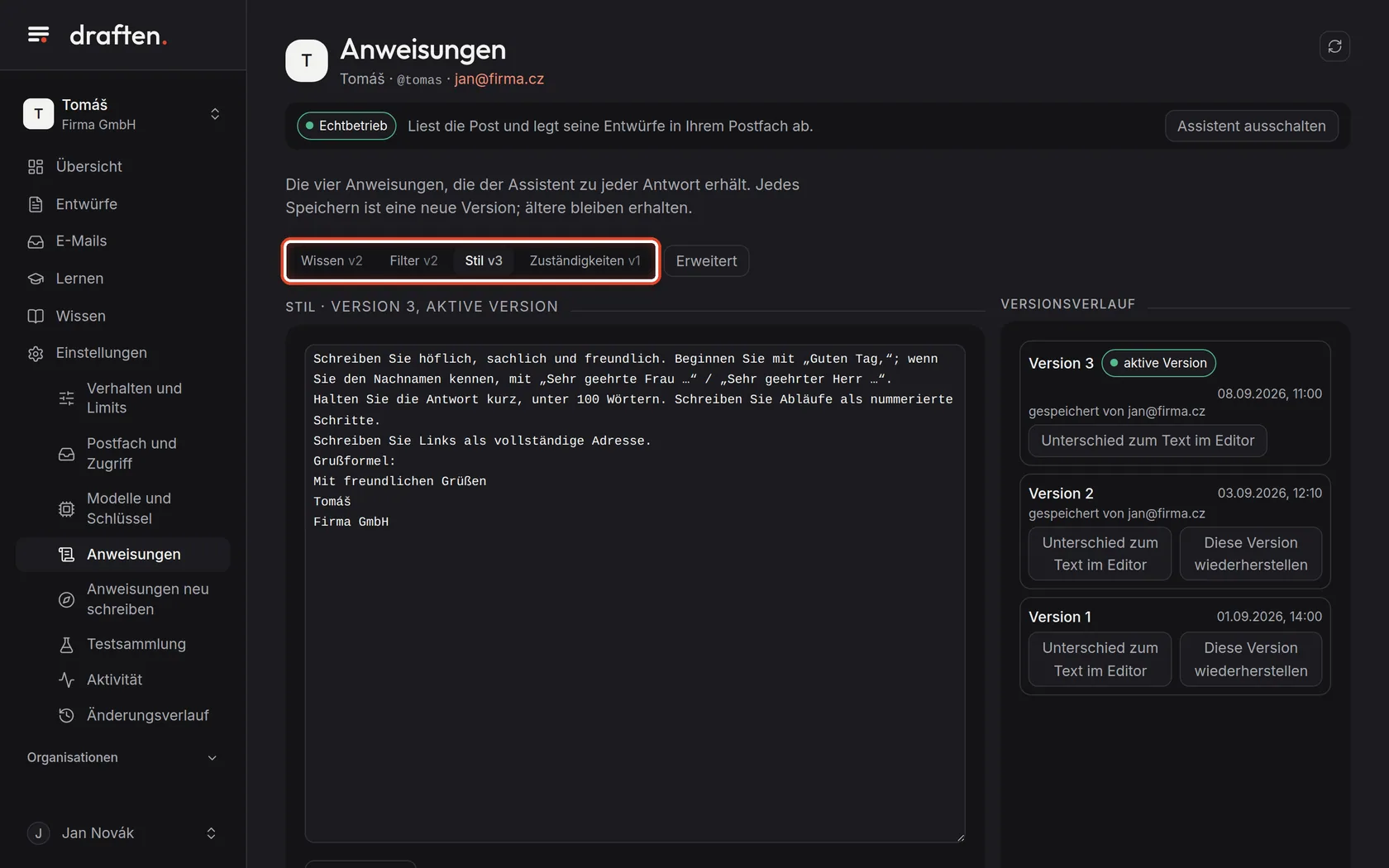The height and width of the screenshot is (868, 1389).
Task: Click the Änderungsverlauf history icon
Action: click(x=67, y=716)
